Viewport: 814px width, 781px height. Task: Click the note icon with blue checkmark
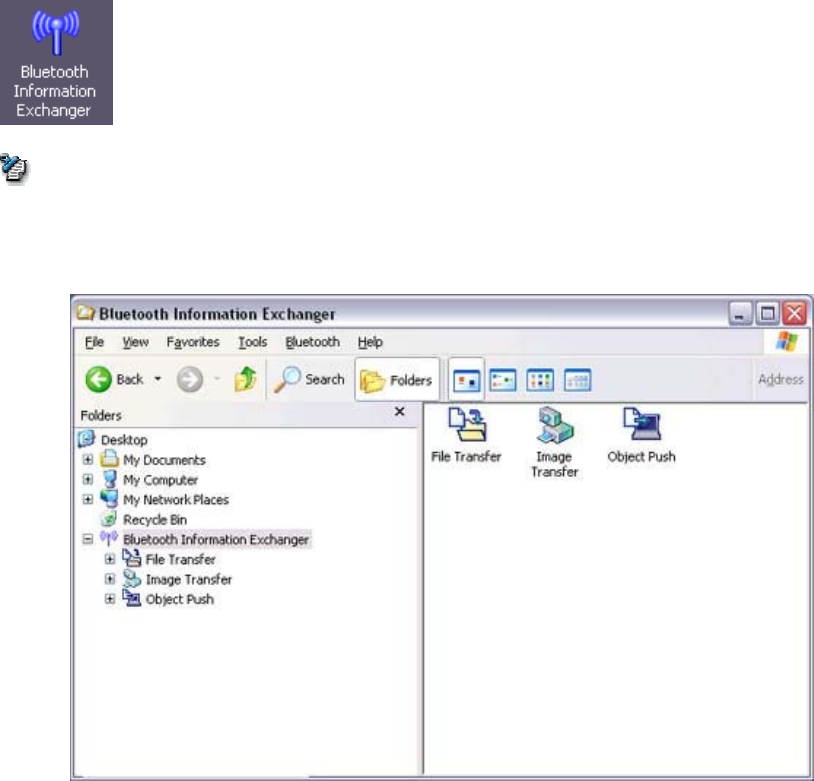(x=14, y=169)
